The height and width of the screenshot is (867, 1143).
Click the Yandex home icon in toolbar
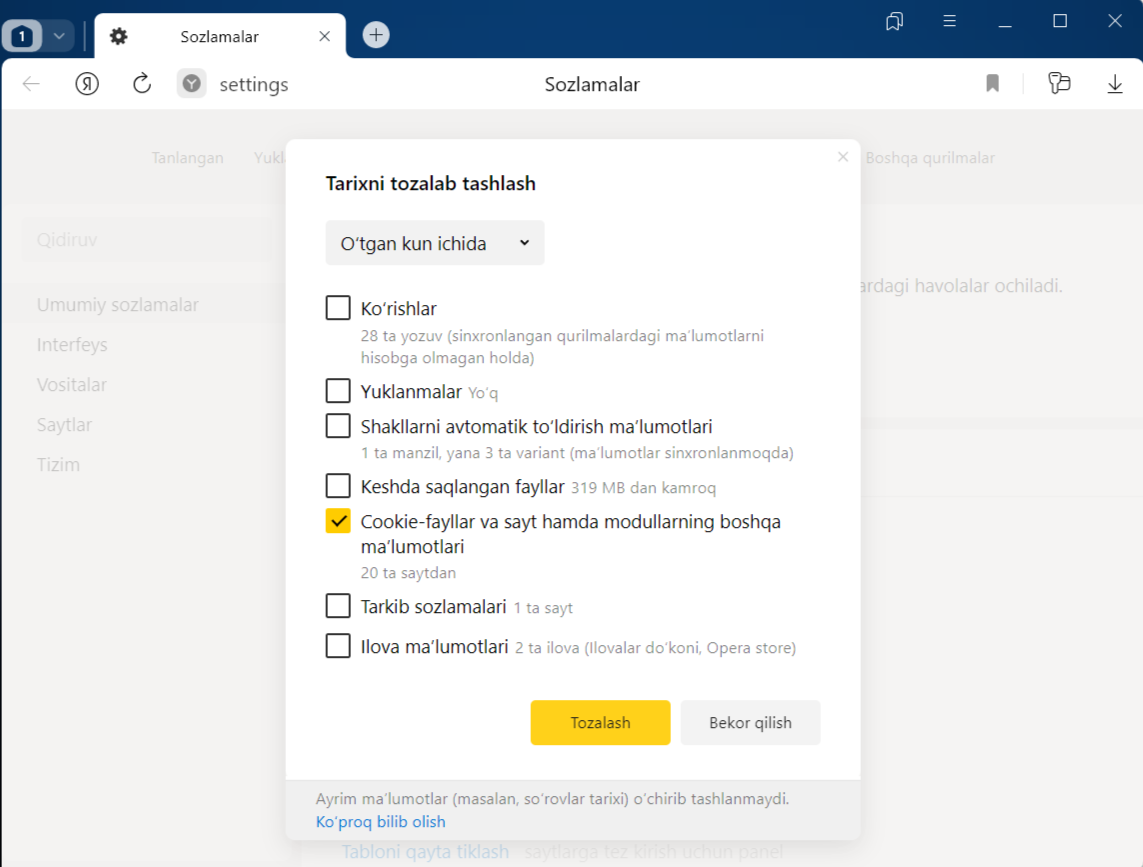pos(87,84)
